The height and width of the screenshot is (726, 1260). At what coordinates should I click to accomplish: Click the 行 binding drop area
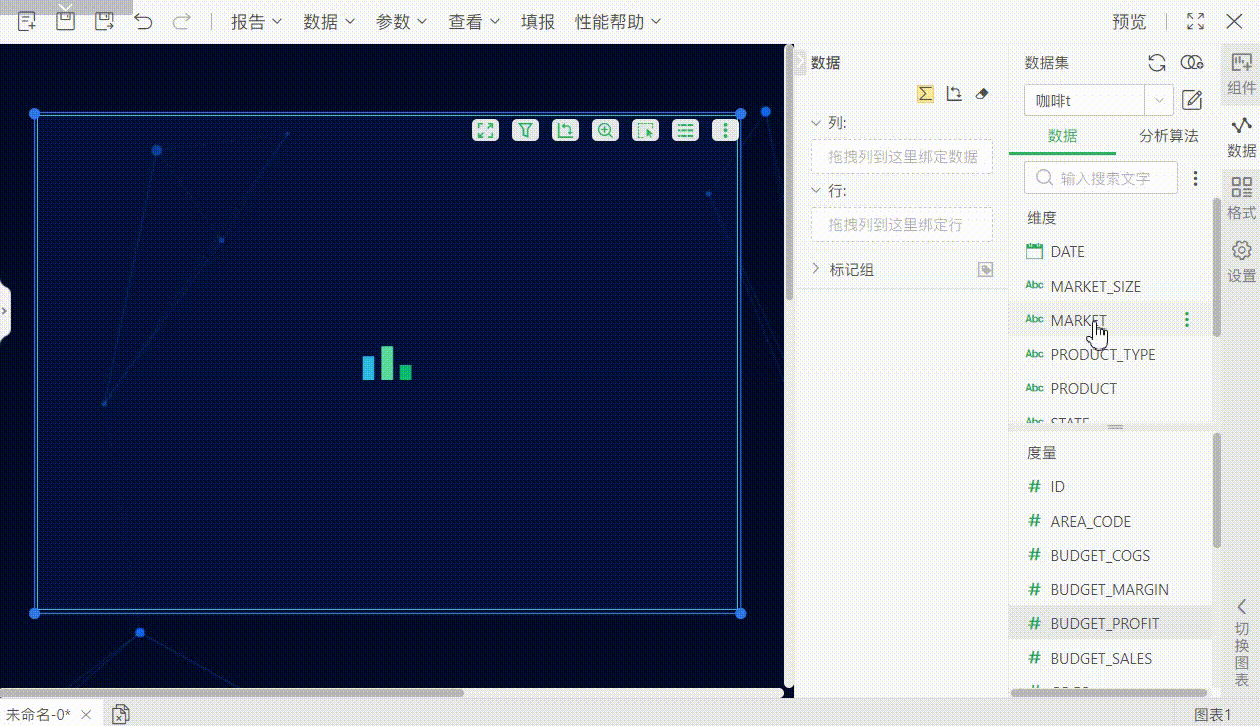tap(902, 224)
